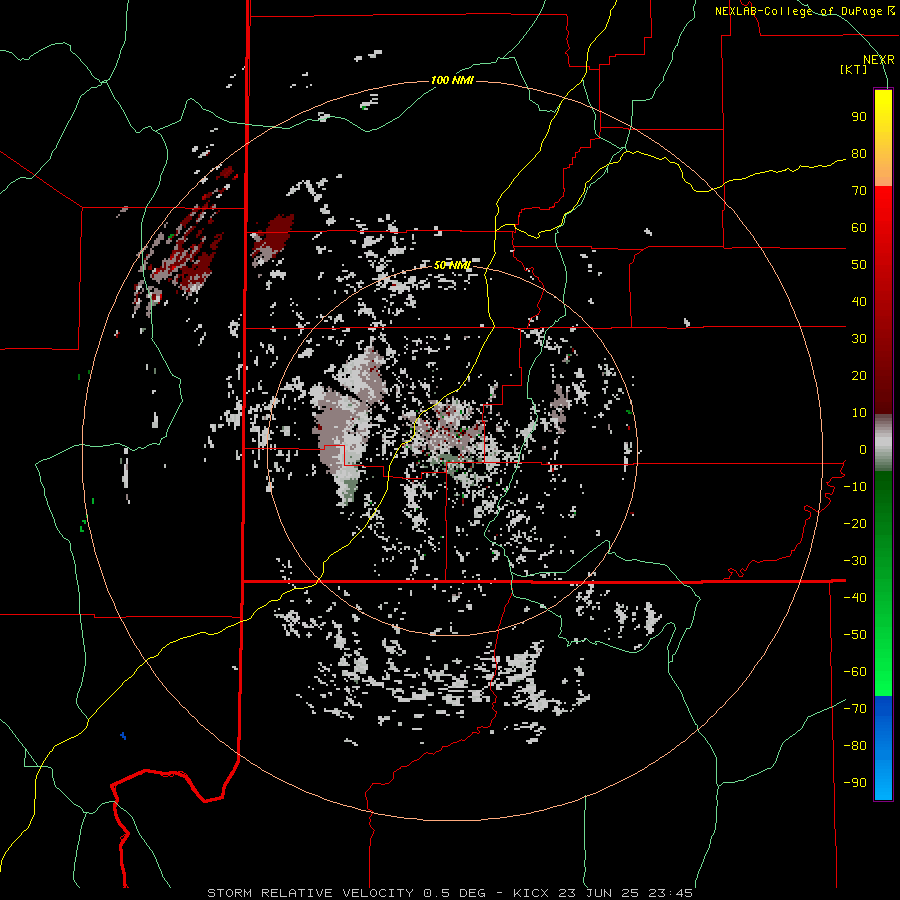Click the KICX radar site identifier
Viewport: 900px width, 900px height.
coord(531,893)
